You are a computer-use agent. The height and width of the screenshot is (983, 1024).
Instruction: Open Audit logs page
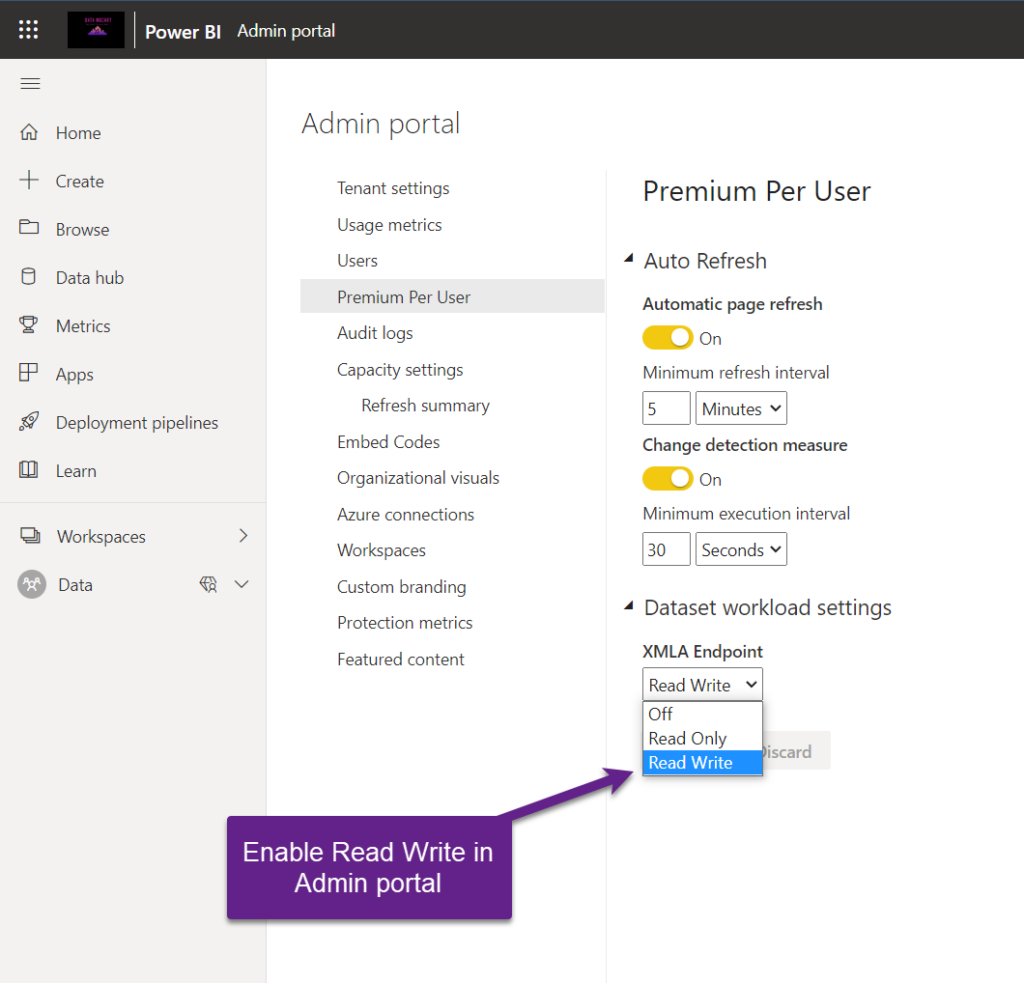pos(375,333)
